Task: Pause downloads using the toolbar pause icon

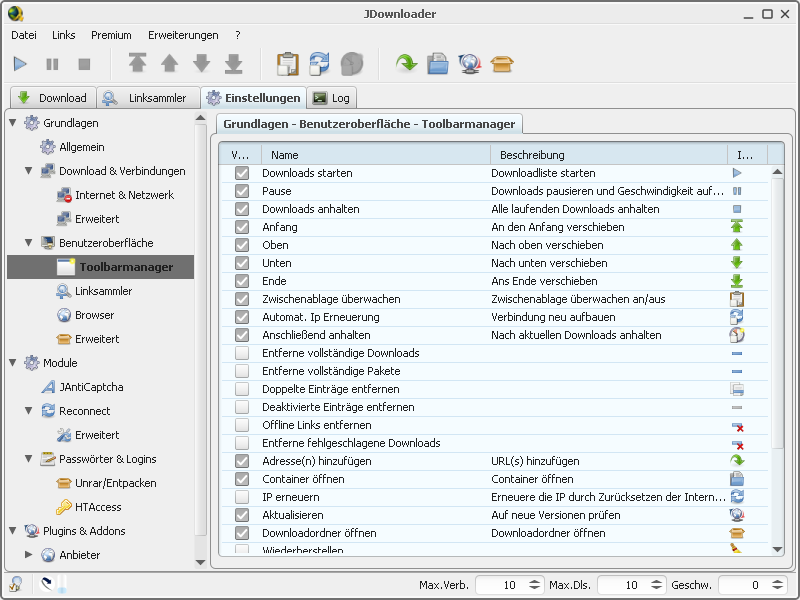Action: (52, 64)
